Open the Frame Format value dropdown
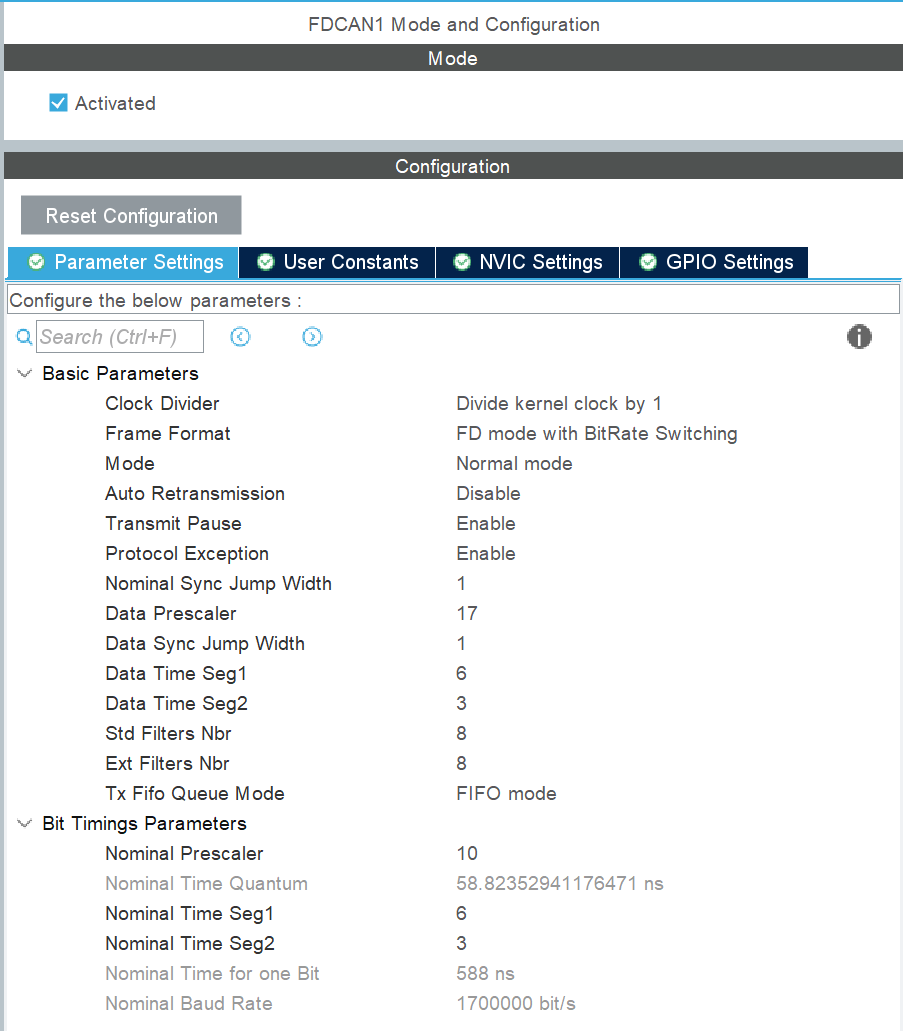Screen dimensions: 903x1031 596,433
